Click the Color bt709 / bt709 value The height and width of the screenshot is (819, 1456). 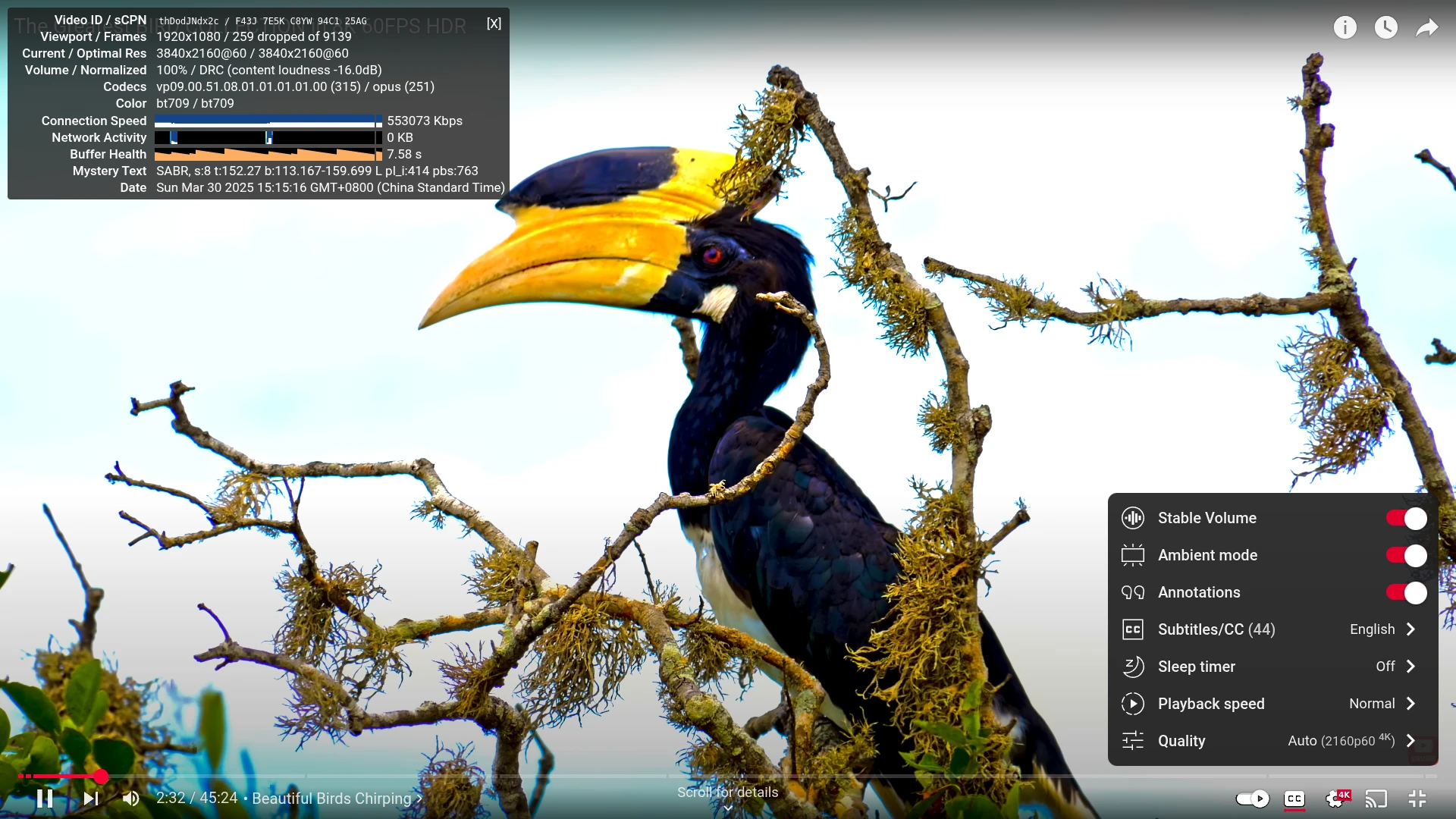[195, 103]
